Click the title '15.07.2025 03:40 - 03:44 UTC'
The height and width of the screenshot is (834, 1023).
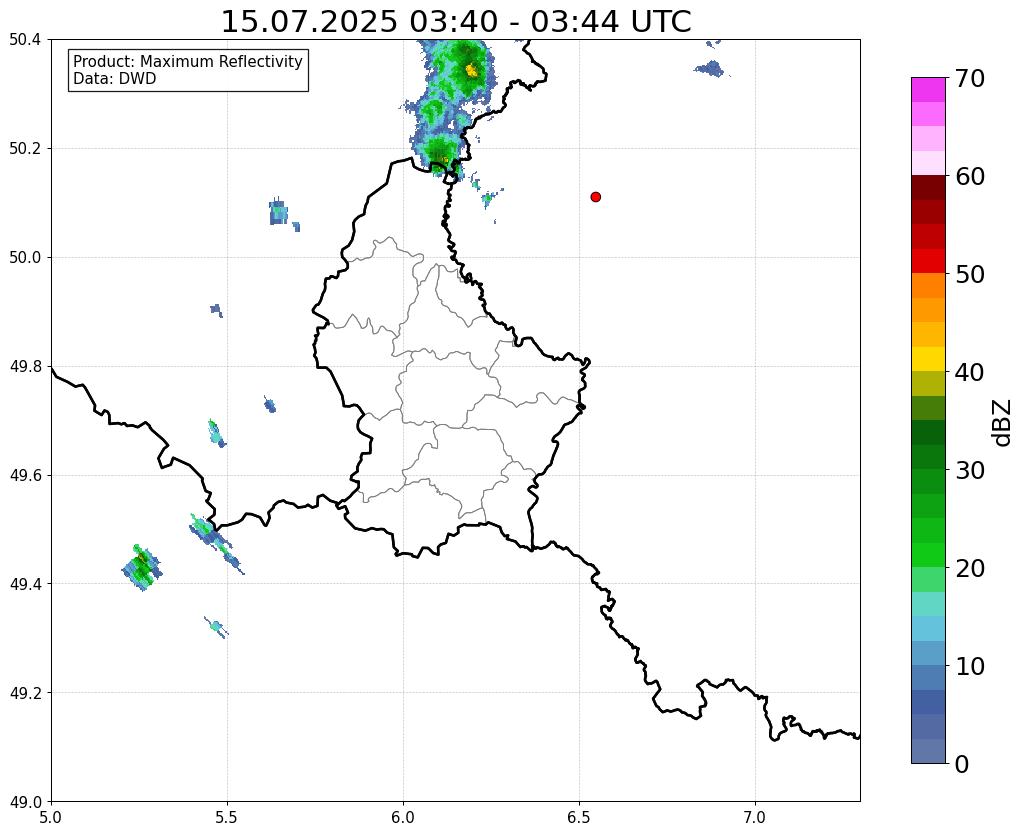(x=456, y=22)
